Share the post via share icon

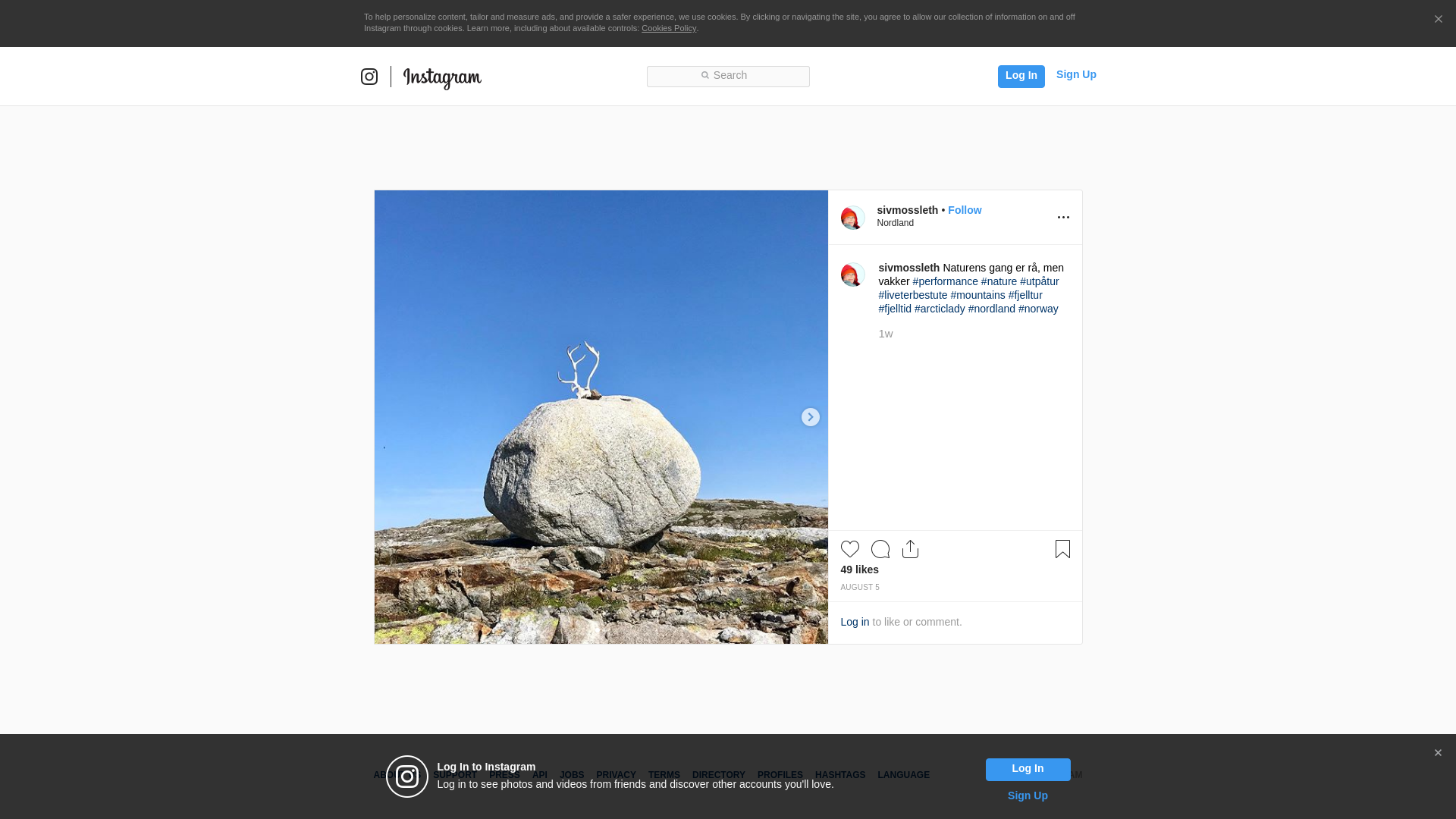point(911,549)
